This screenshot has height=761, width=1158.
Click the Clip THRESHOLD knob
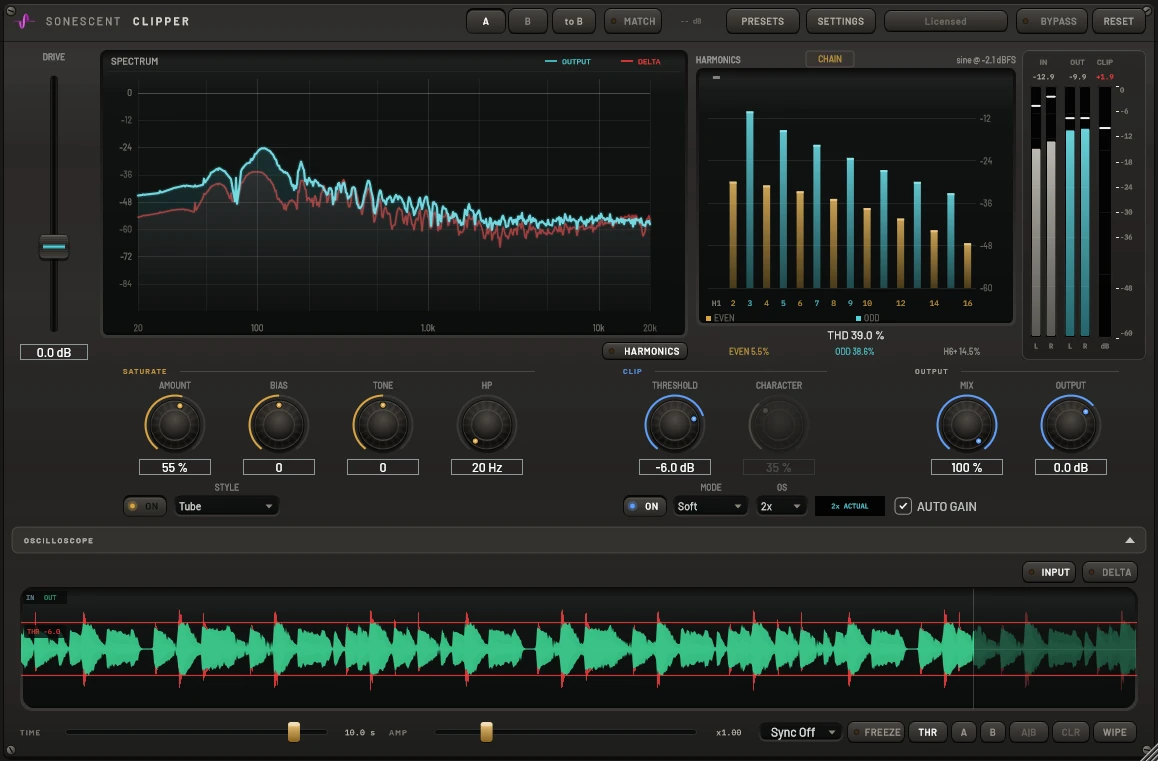[674, 425]
